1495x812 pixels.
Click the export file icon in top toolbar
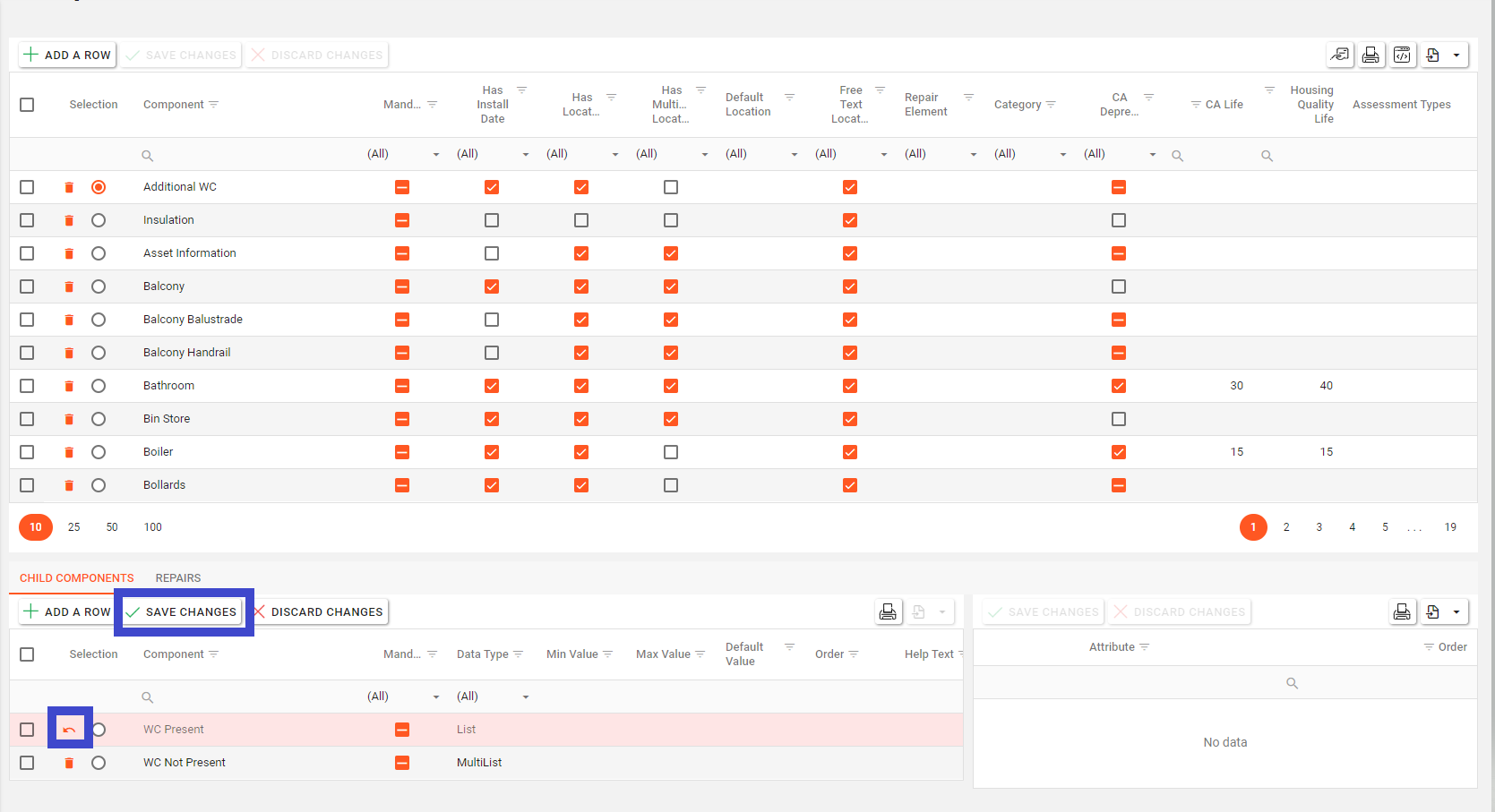[x=1433, y=56]
